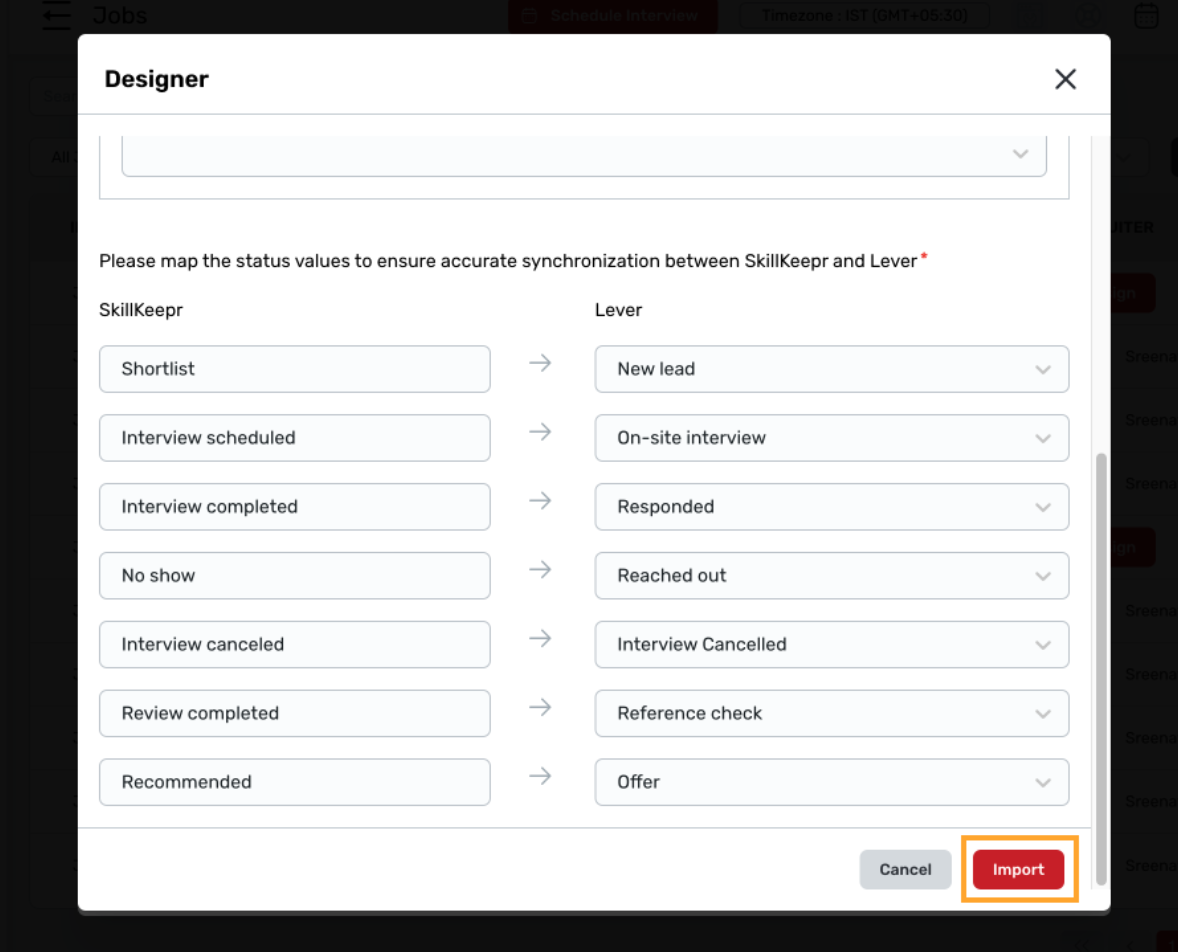Select the Interview completed field
The image size is (1178, 952).
tap(294, 507)
